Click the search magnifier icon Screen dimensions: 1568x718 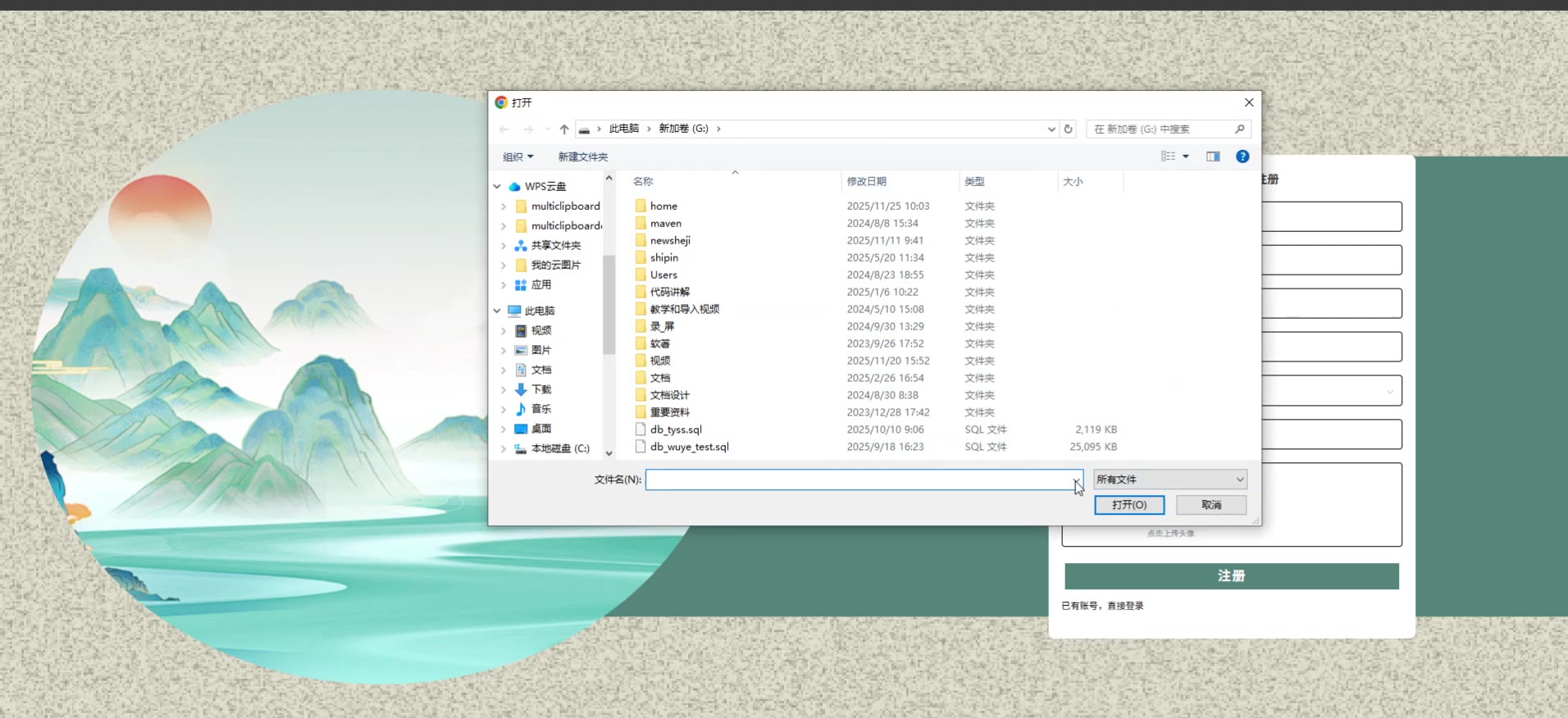[1239, 130]
